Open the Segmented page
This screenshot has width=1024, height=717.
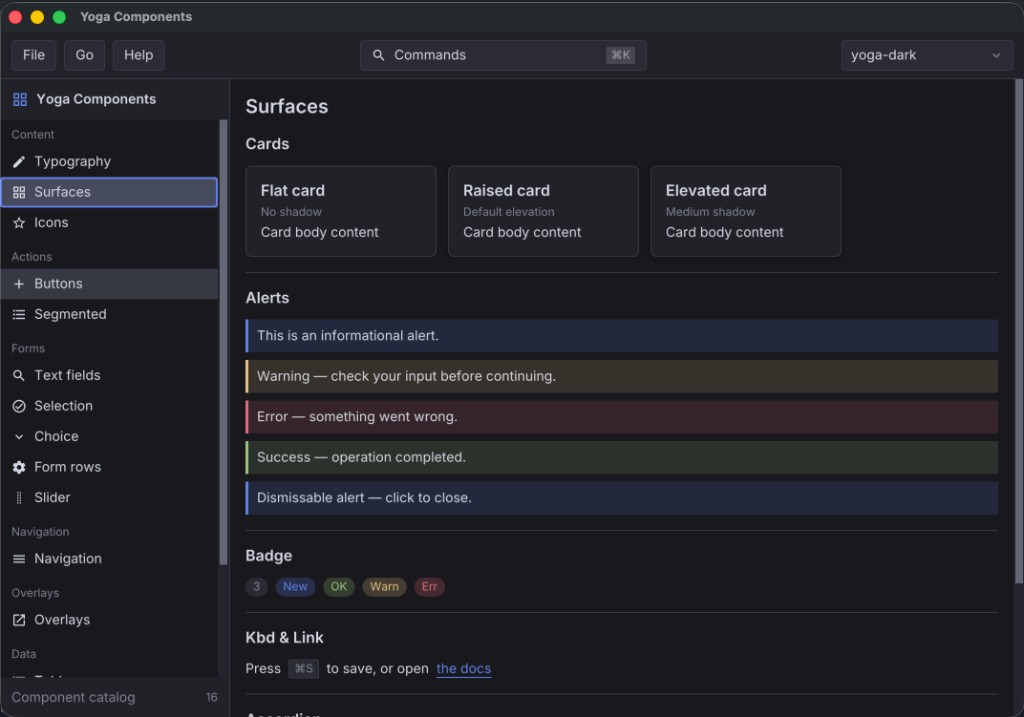tap(109, 315)
